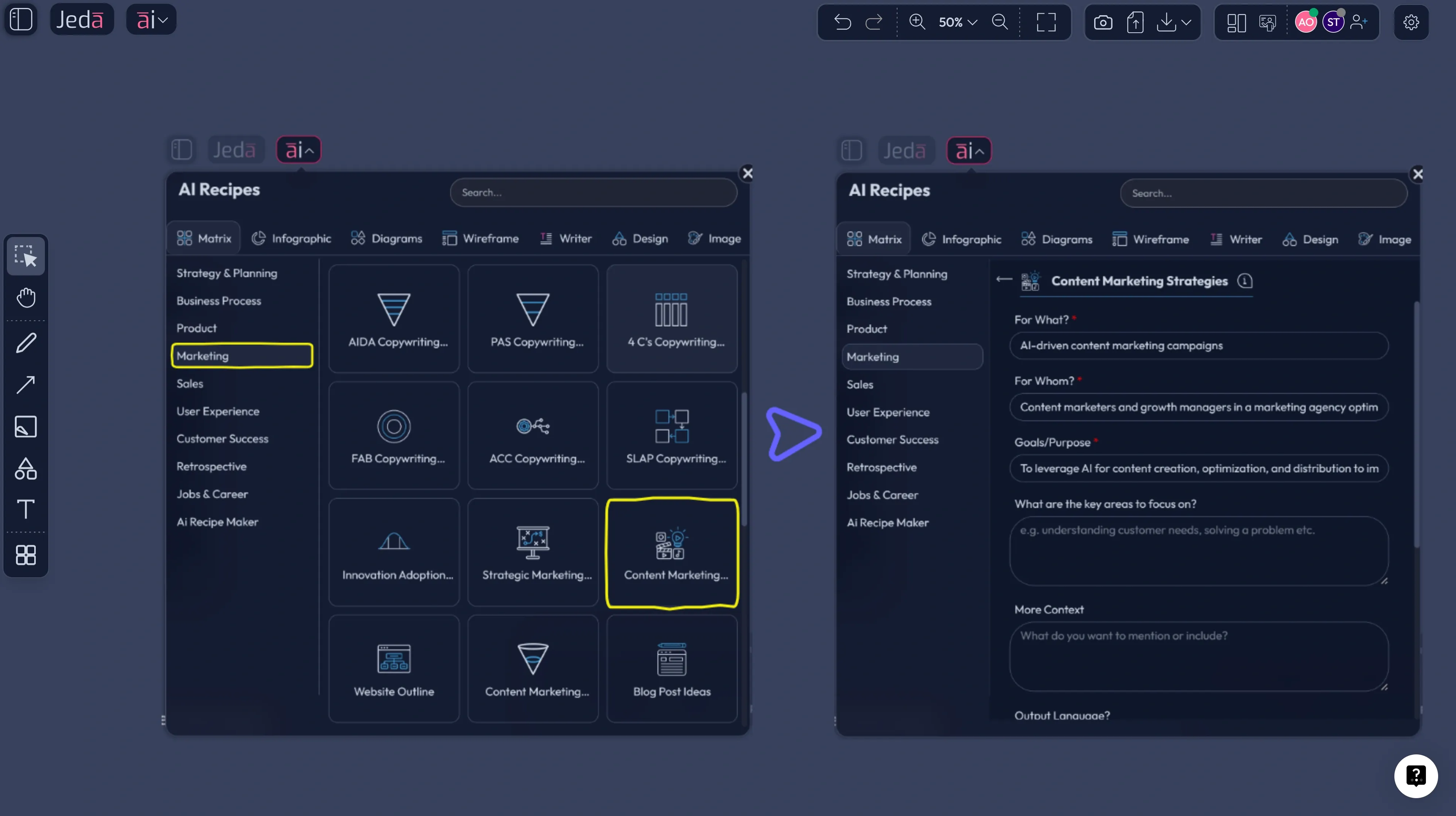
Task: Select the Shapes tool
Action: pyautogui.click(x=26, y=468)
